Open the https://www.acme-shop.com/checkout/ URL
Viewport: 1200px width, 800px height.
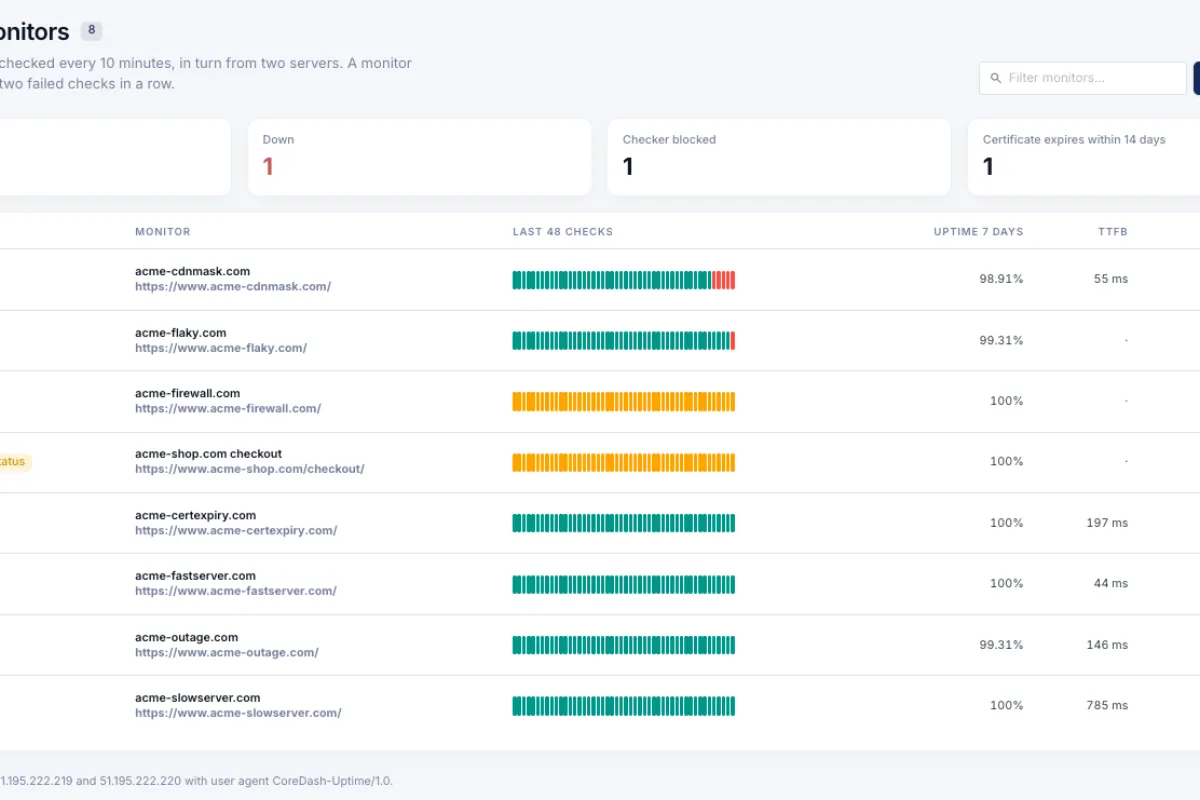click(x=250, y=469)
